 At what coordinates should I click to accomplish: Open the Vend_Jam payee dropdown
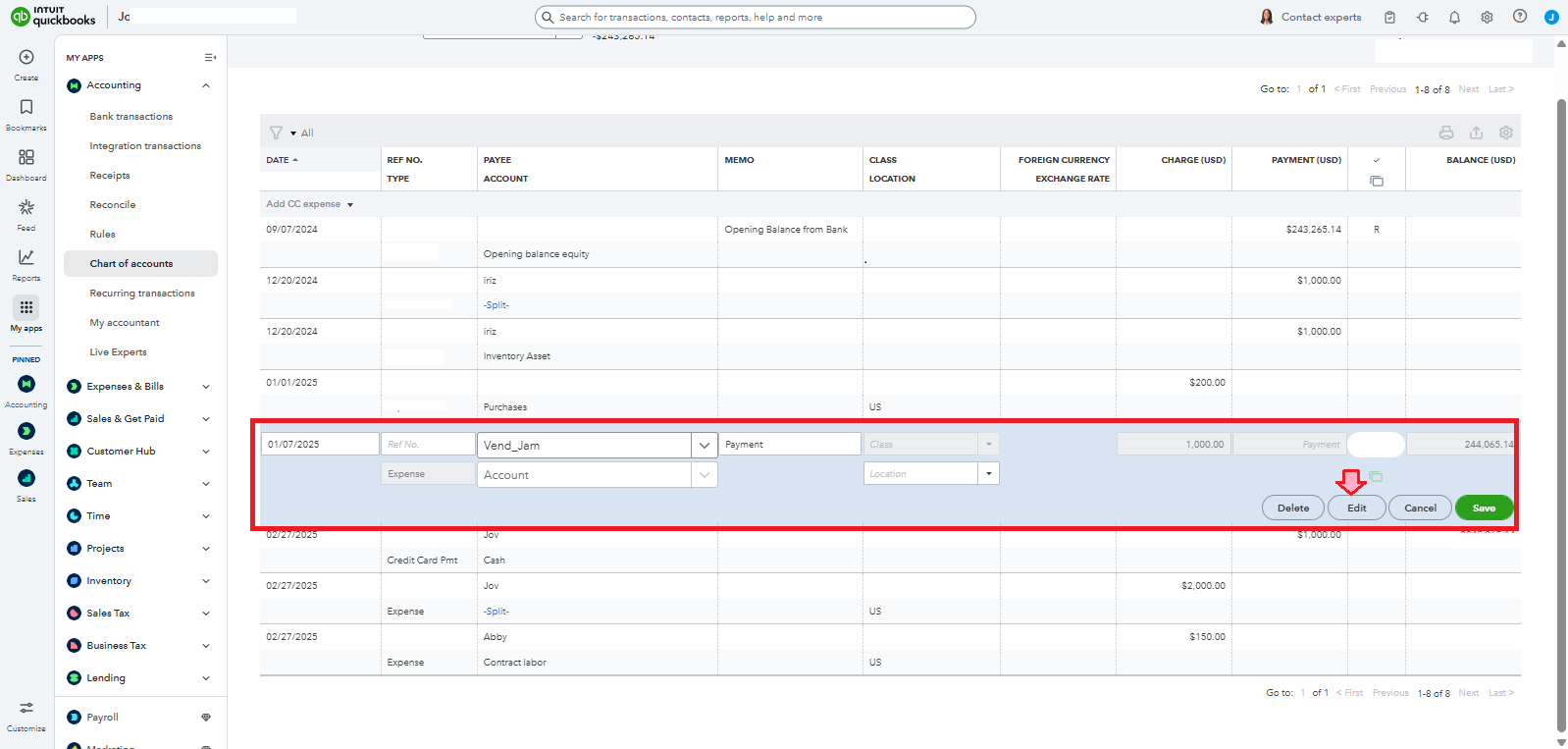704,446
